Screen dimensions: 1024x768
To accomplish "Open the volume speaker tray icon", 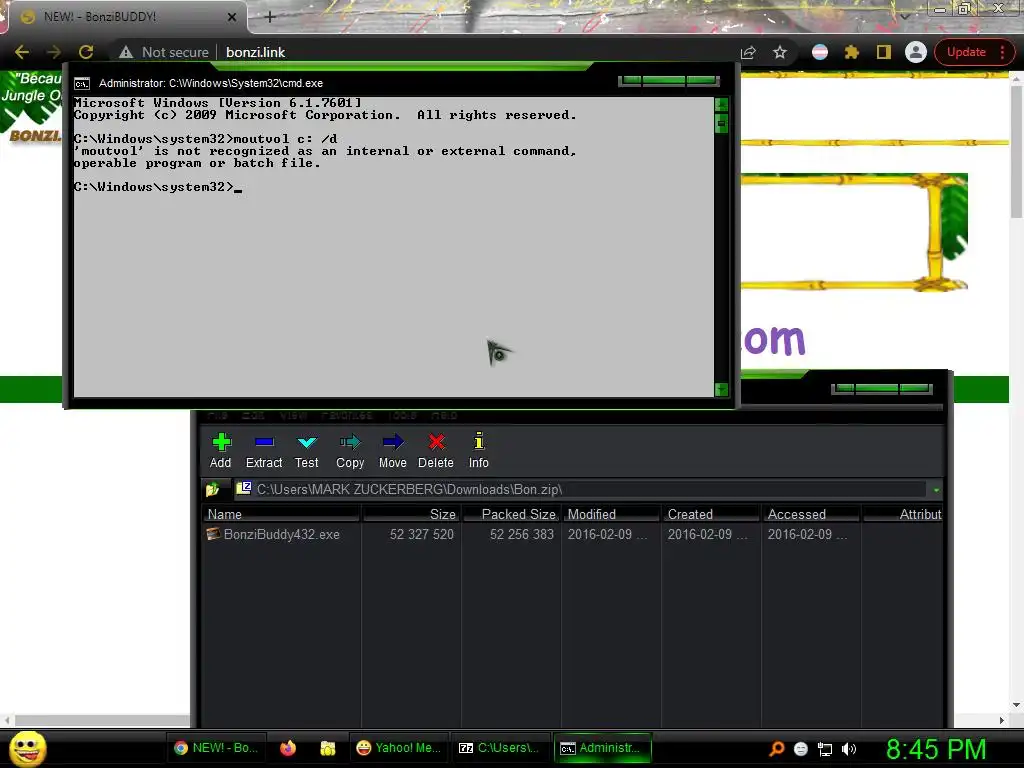I will click(x=848, y=749).
